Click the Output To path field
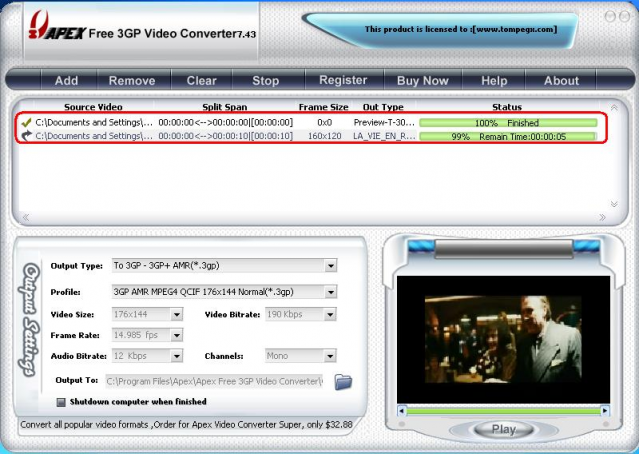This screenshot has width=639, height=454. tap(214, 381)
